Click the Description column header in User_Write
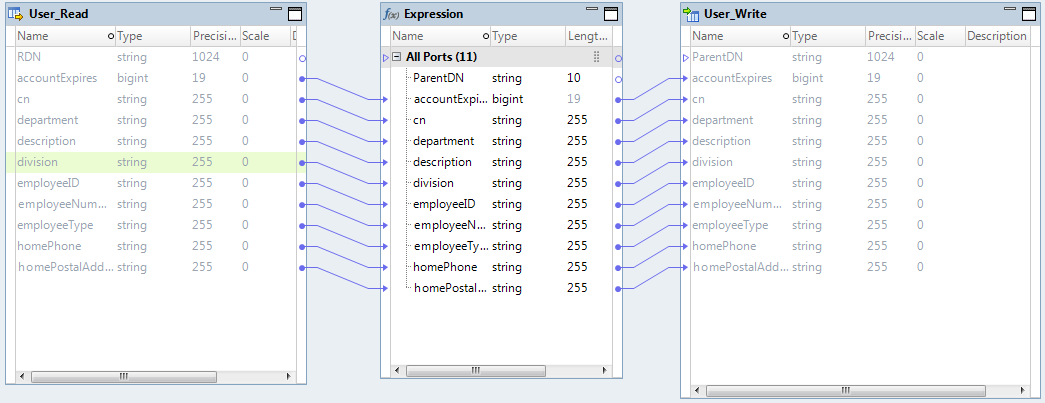The width and height of the screenshot is (1045, 403). (996, 35)
